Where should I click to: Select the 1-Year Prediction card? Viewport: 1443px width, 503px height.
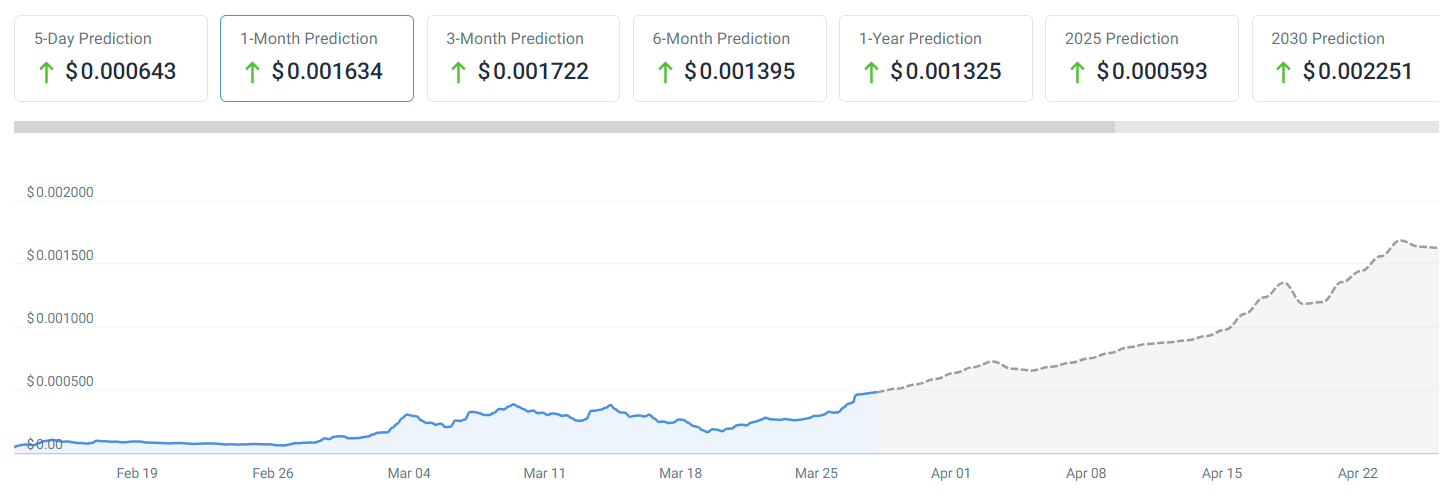[935, 58]
